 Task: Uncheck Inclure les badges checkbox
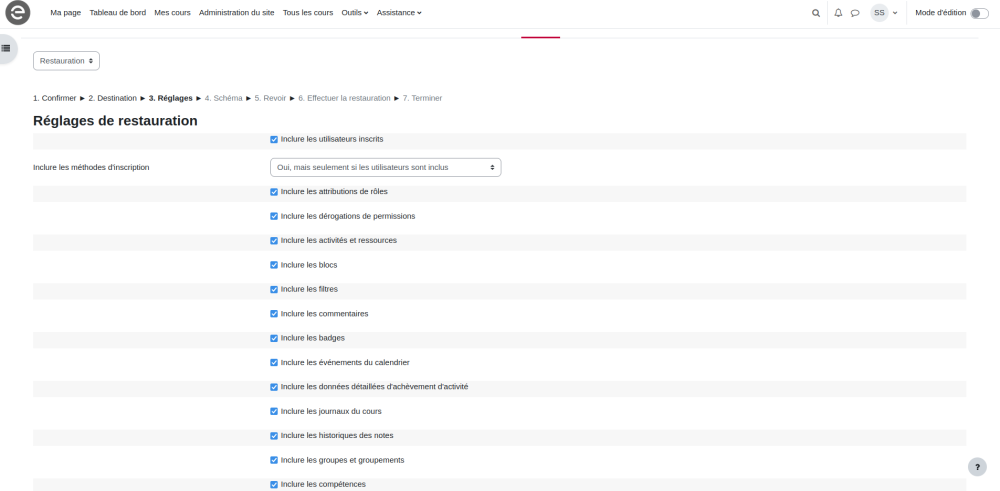click(x=274, y=338)
